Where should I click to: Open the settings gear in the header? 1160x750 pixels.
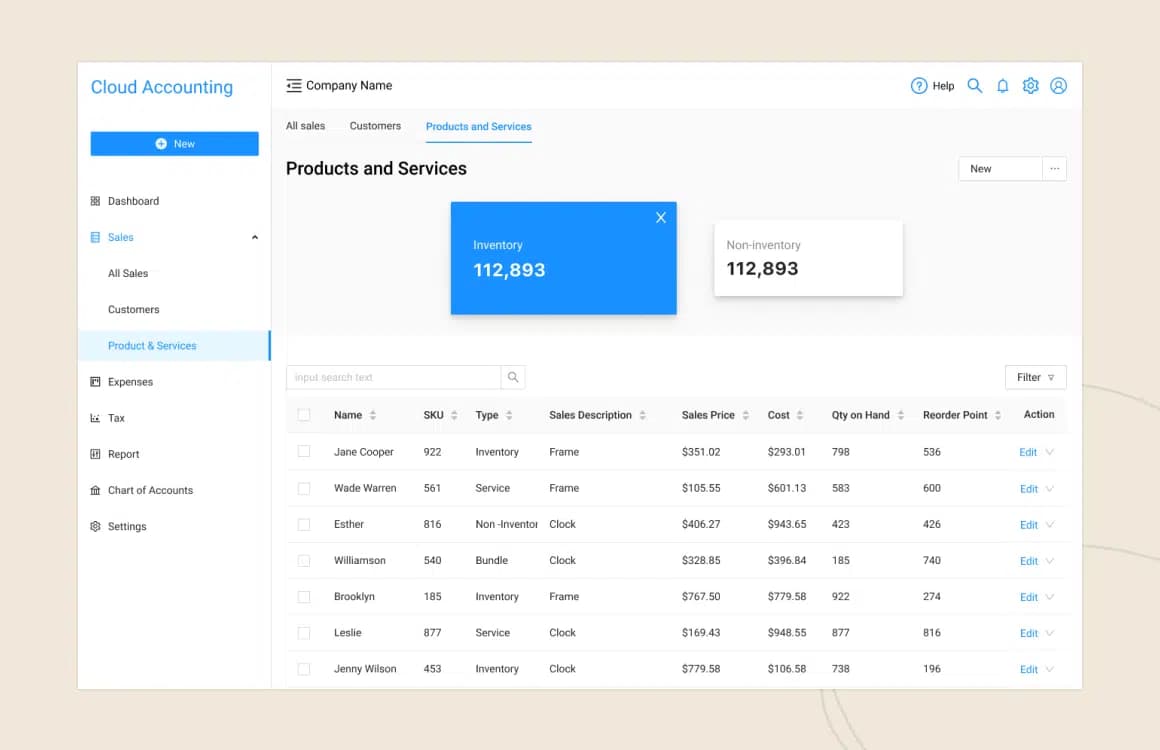(x=1031, y=86)
